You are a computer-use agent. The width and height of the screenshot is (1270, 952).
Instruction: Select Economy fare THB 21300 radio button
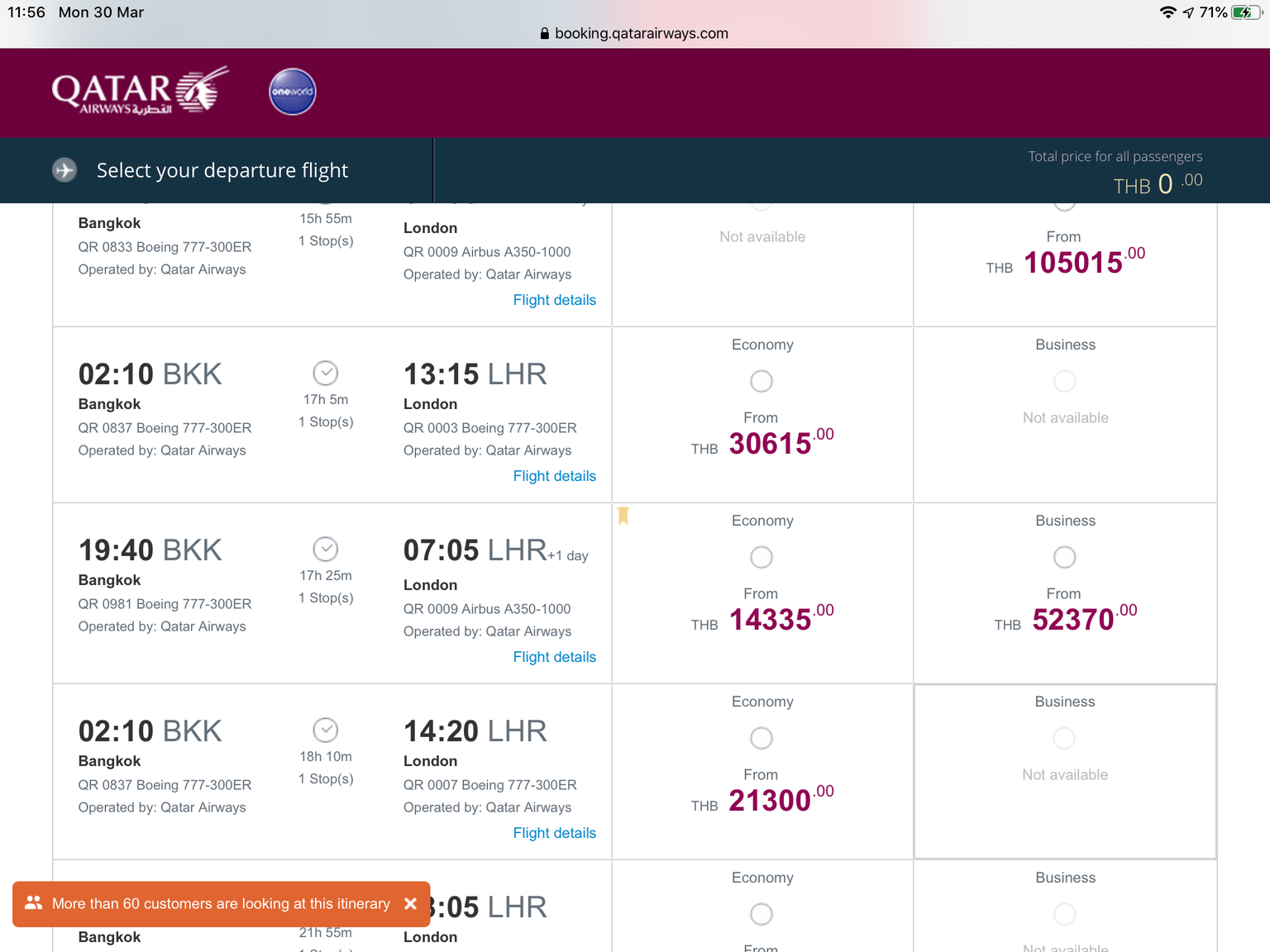[762, 738]
